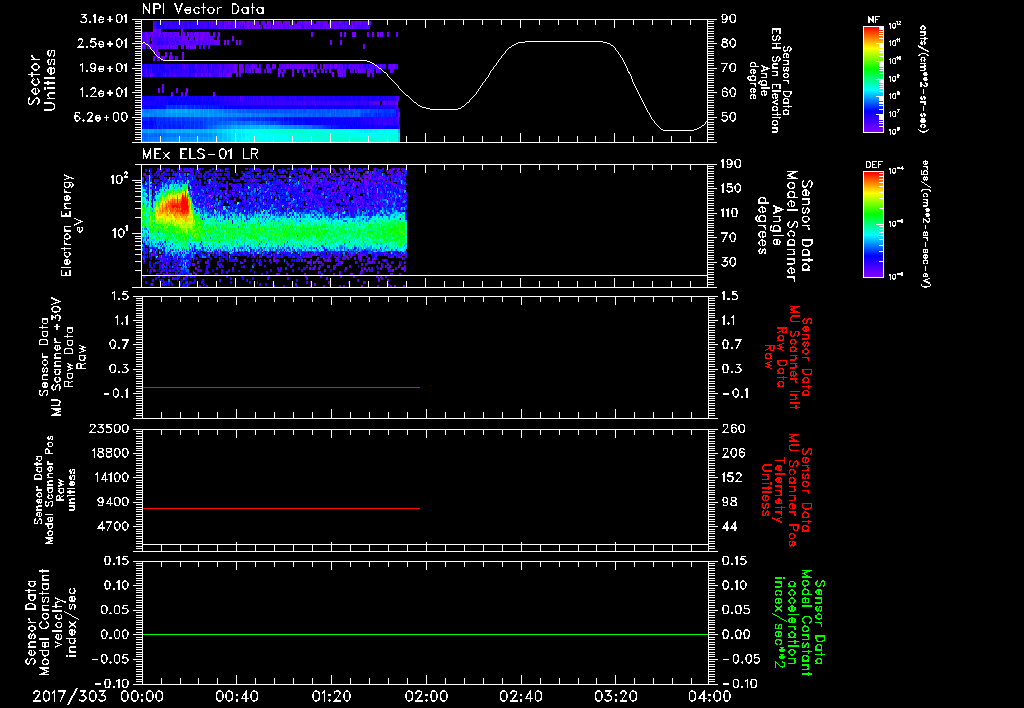Click the 03:20 time axis label
Screen dimensions: 1024x708
click(x=615, y=696)
